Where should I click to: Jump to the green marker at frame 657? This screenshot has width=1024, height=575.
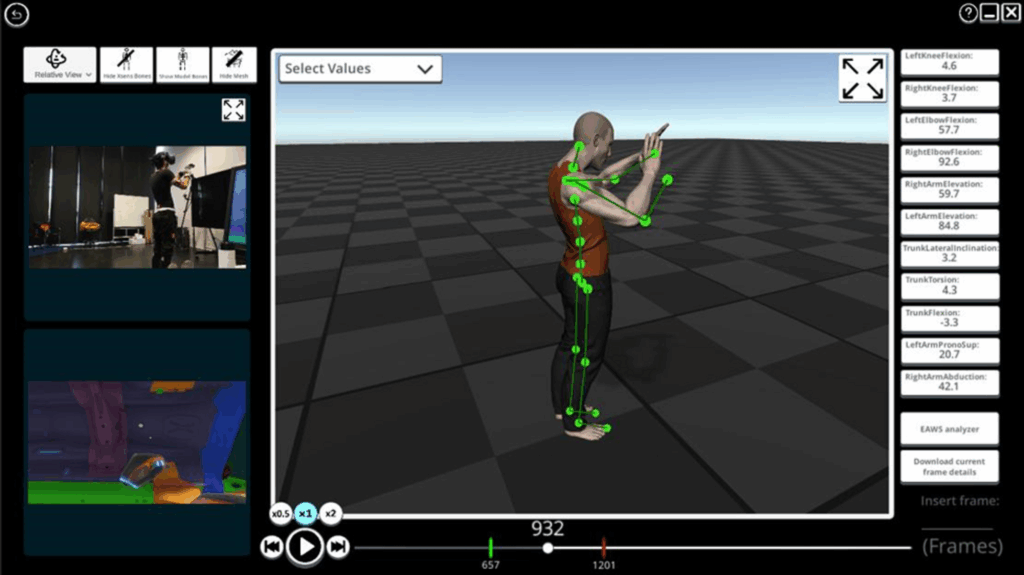(x=491, y=547)
